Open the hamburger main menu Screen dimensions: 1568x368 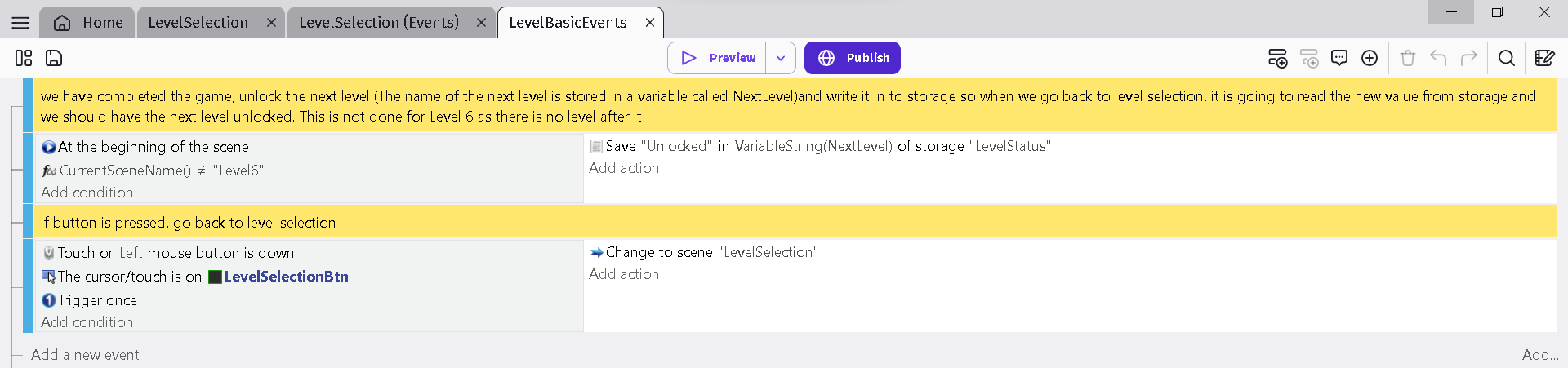coord(20,23)
